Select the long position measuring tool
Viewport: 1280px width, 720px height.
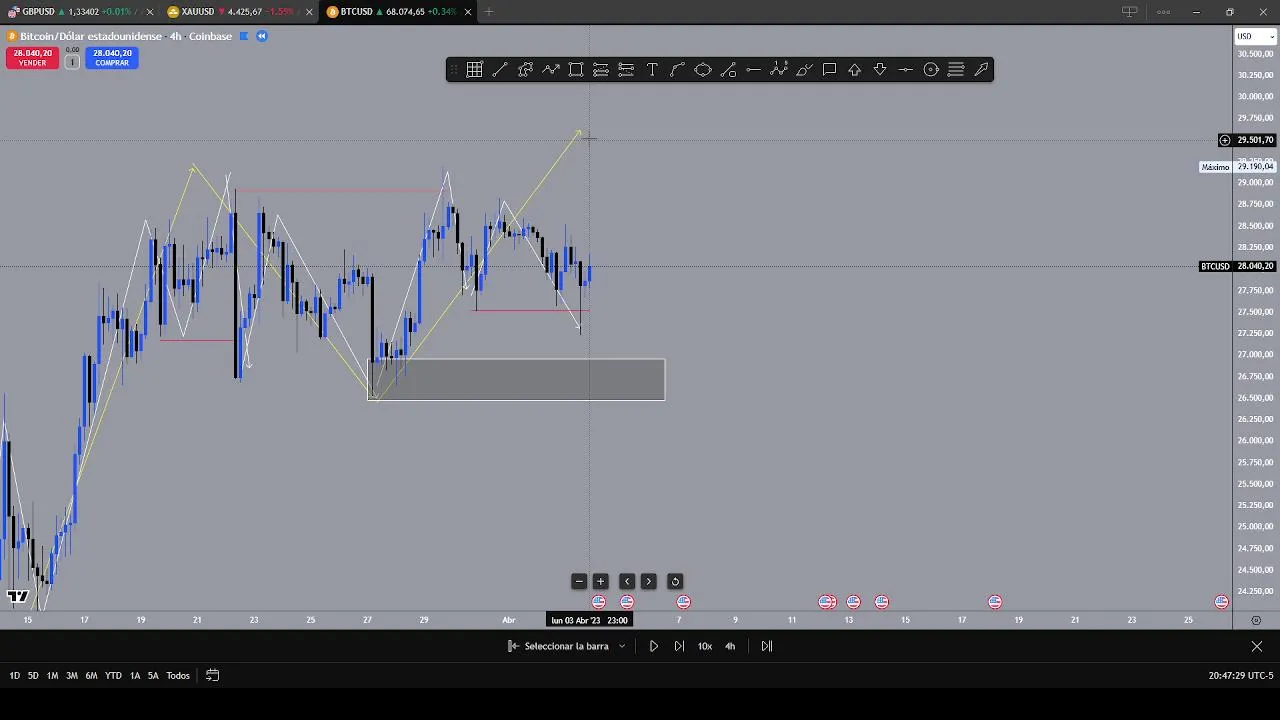click(601, 69)
